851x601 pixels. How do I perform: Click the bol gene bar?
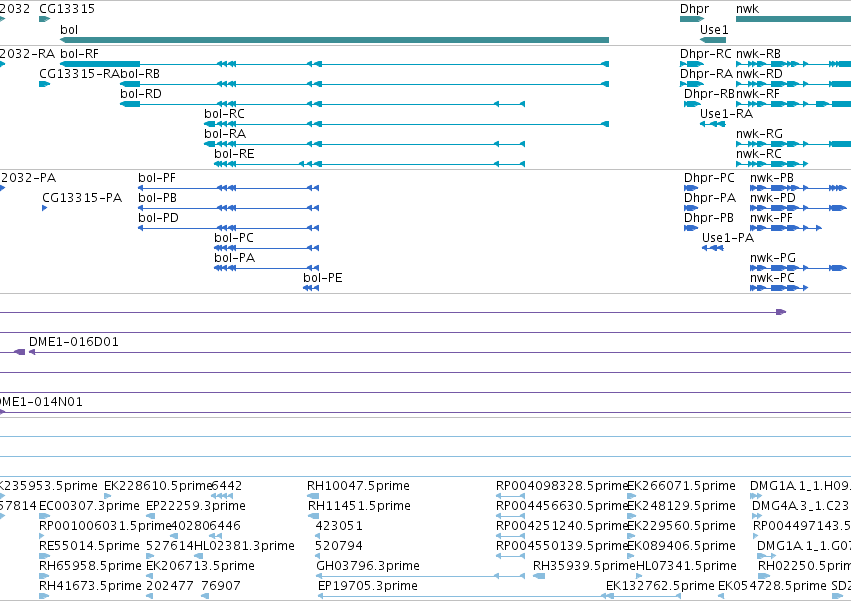(334, 40)
